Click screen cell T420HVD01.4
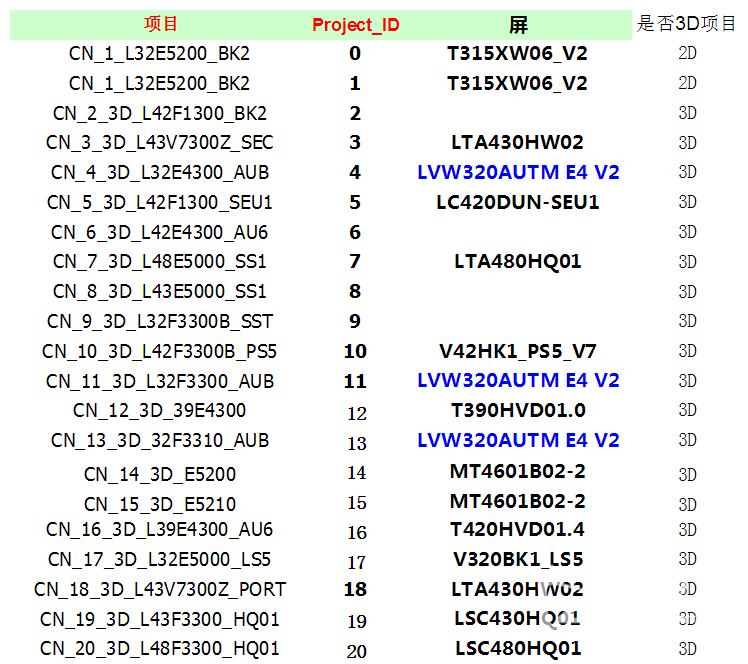Viewport: 748px width, 664px height. pyautogui.click(x=518, y=529)
